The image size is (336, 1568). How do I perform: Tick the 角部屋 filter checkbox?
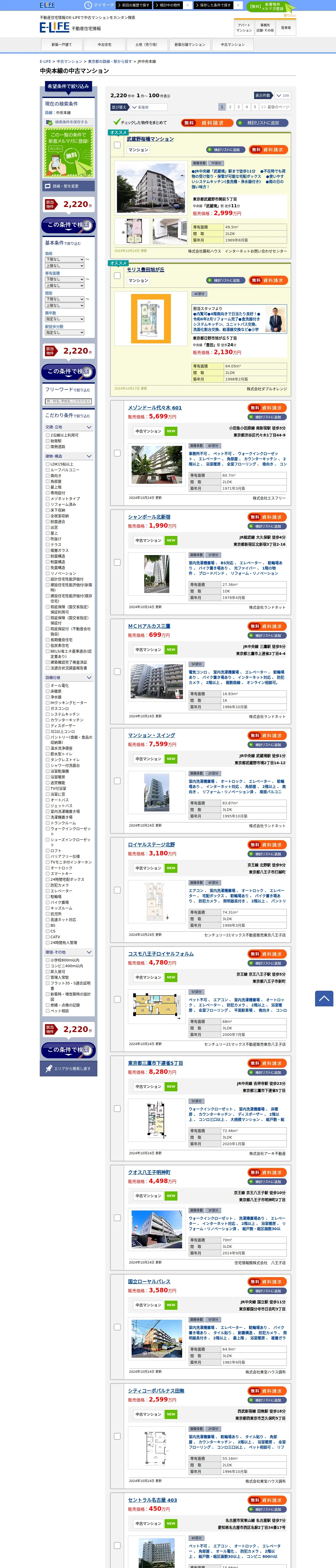(48, 481)
